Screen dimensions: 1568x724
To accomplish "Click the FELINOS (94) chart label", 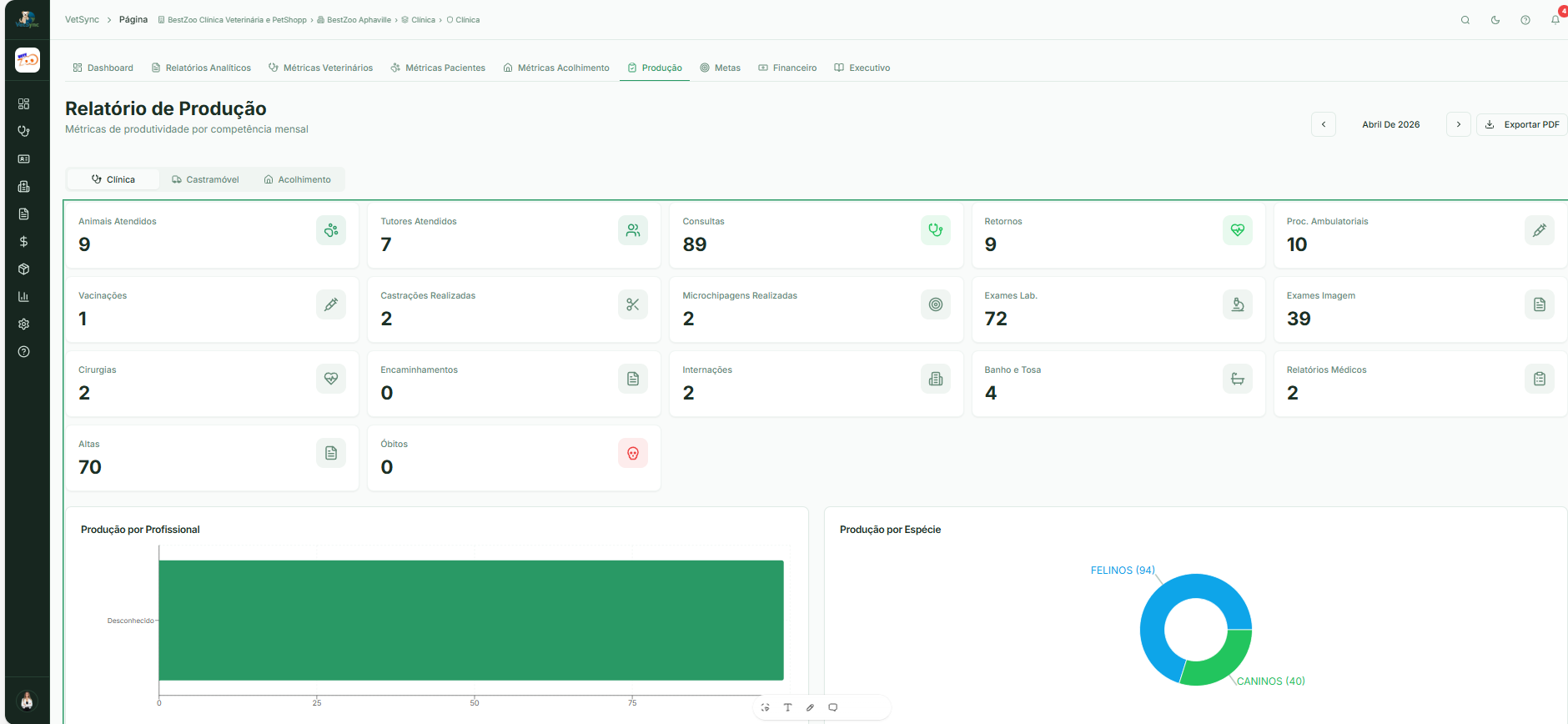I will (x=1123, y=571).
